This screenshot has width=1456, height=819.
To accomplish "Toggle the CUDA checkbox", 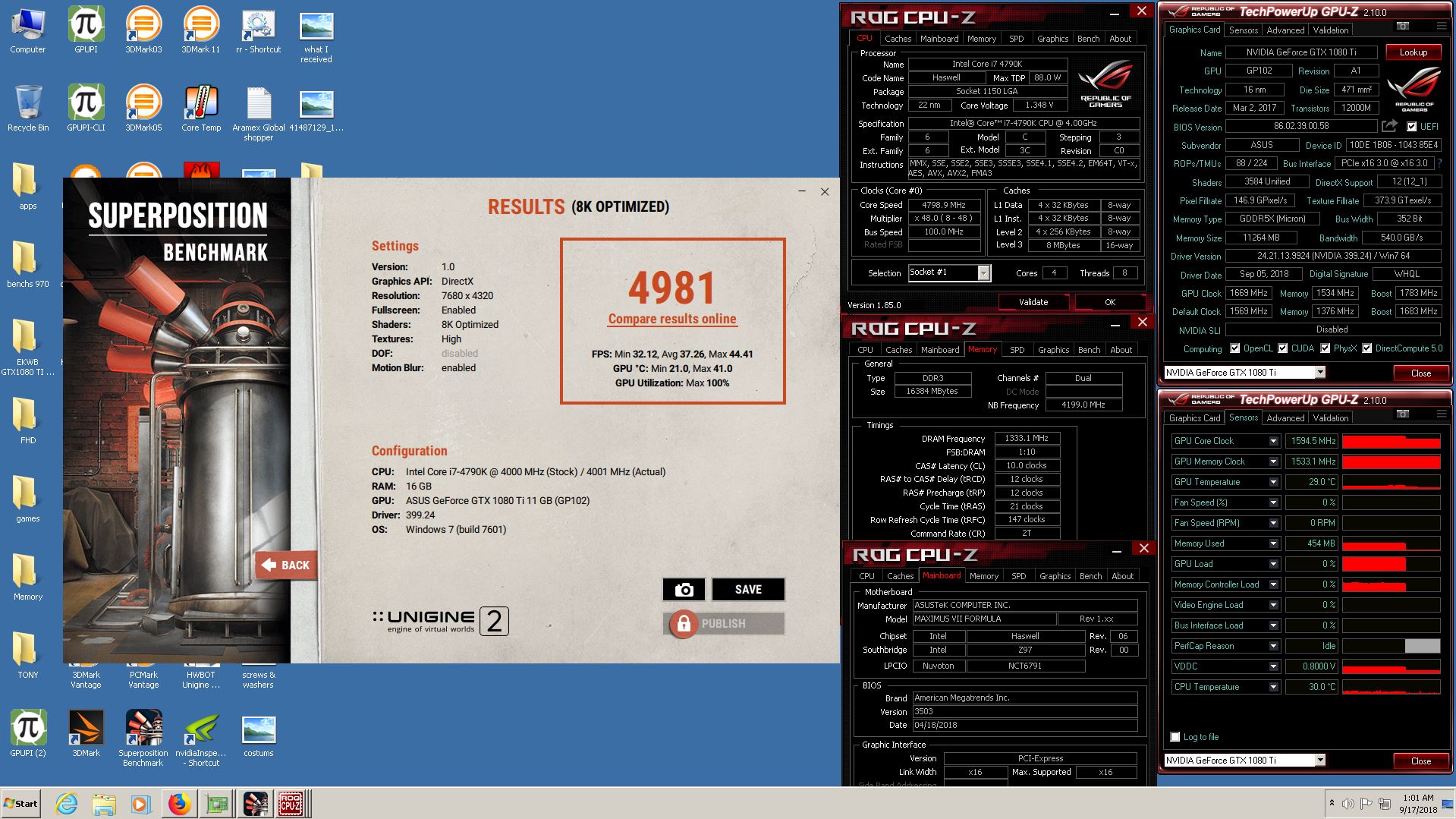I will [x=1282, y=348].
